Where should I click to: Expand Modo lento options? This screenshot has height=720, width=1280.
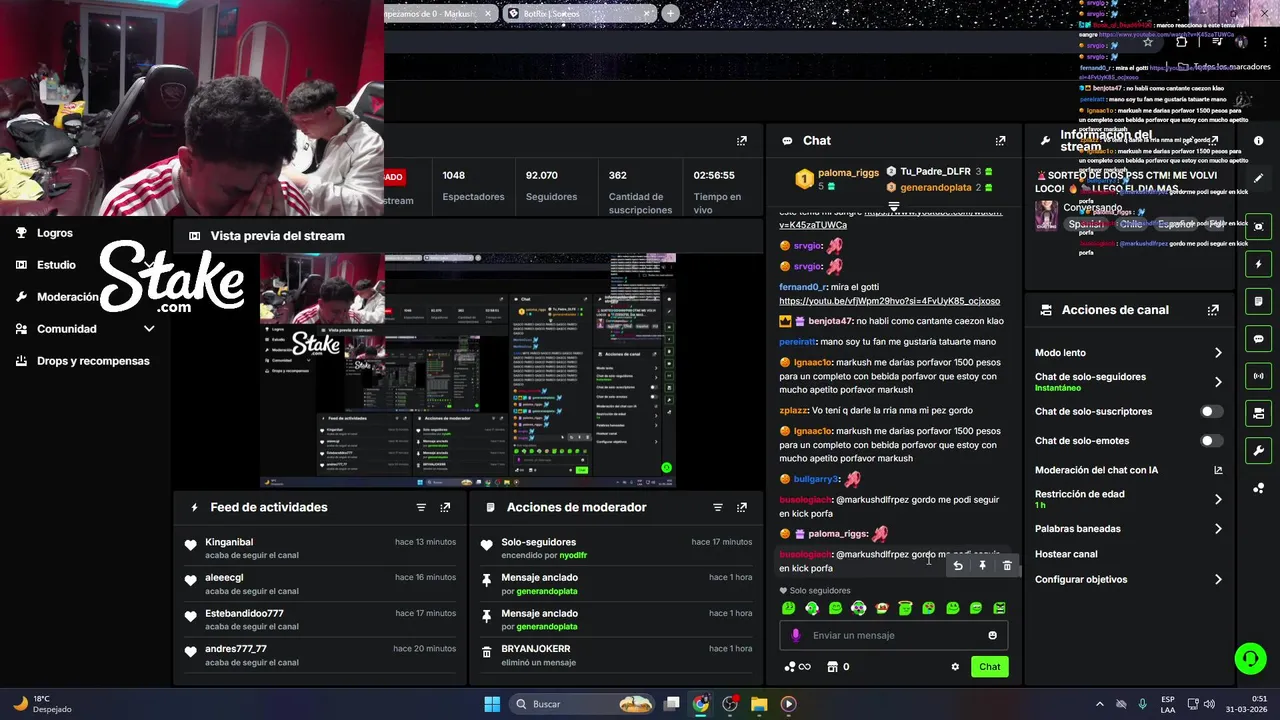pyautogui.click(x=1218, y=353)
